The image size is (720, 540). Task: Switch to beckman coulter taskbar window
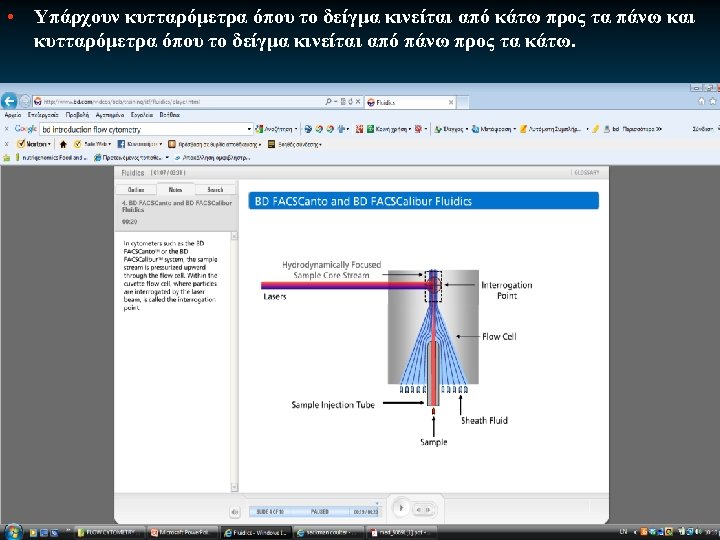tap(329, 533)
